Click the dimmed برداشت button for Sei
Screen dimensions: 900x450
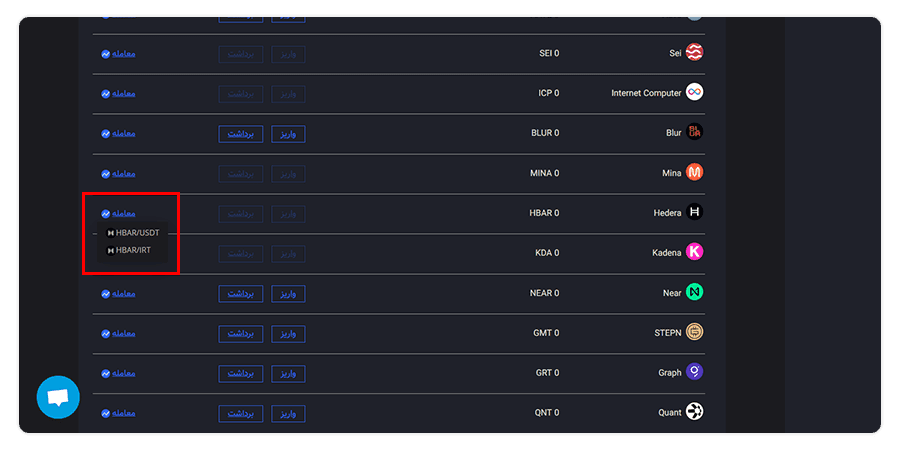[241, 54]
